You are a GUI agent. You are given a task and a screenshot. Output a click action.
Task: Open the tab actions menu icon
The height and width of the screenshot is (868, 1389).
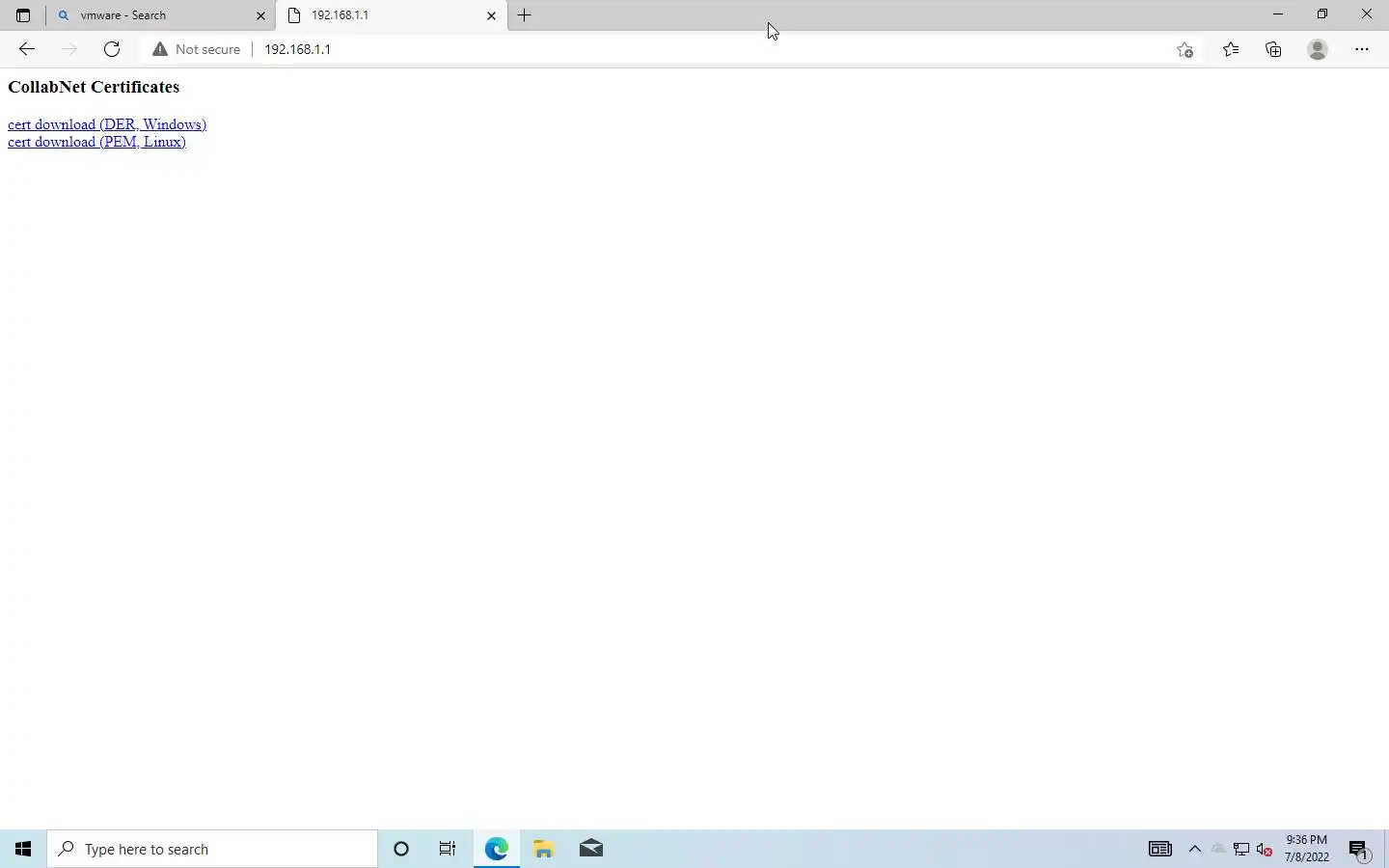pyautogui.click(x=23, y=15)
